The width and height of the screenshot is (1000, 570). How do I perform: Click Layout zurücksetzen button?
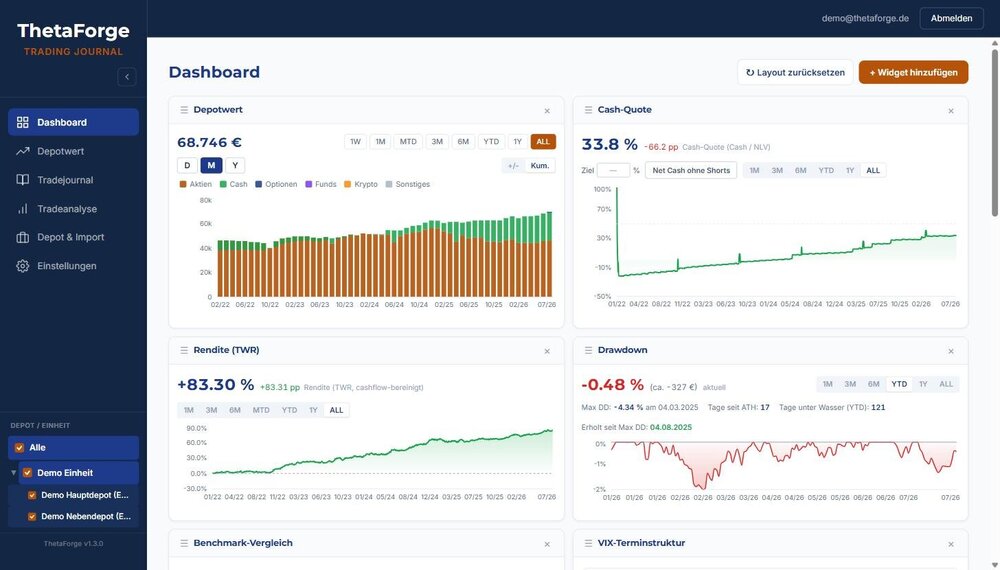click(795, 73)
